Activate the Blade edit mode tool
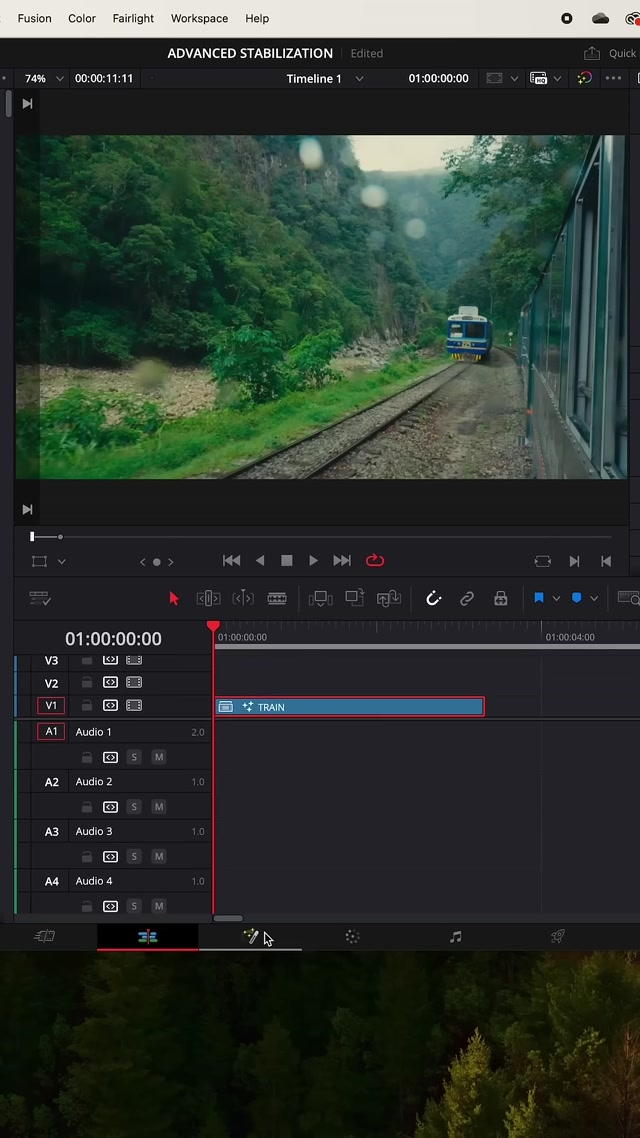Viewport: 640px width, 1138px height. pyautogui.click(x=277, y=598)
